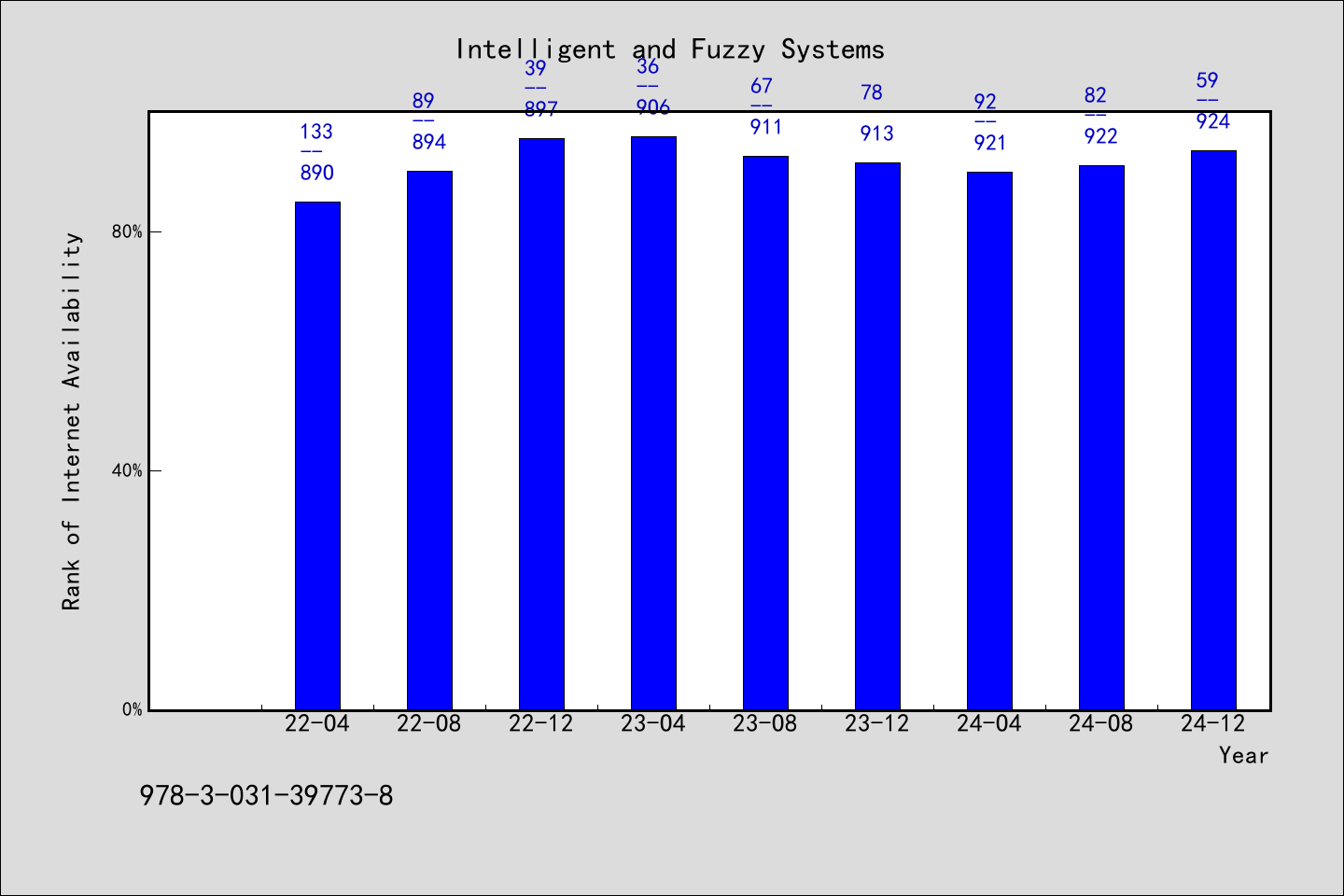Select the 23-04 x-axis label
Viewport: 1344px width, 896px height.
pos(653,723)
